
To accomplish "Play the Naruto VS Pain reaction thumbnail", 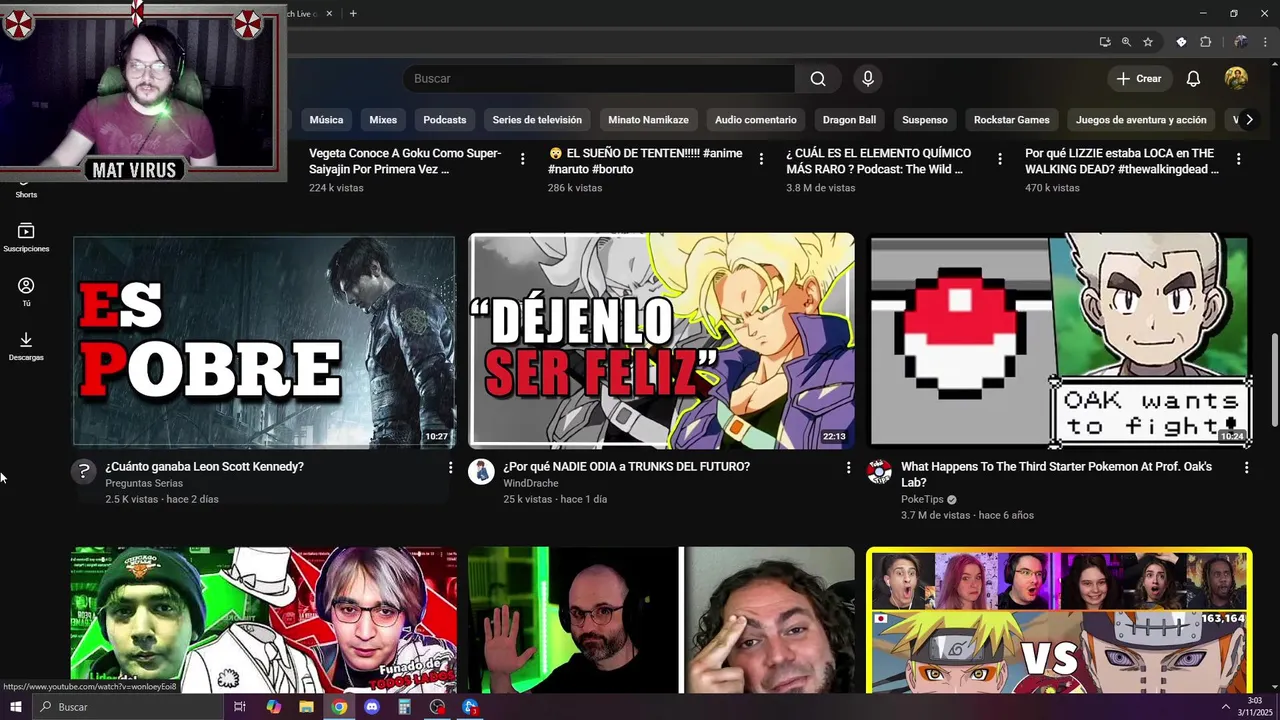I will (1059, 620).
